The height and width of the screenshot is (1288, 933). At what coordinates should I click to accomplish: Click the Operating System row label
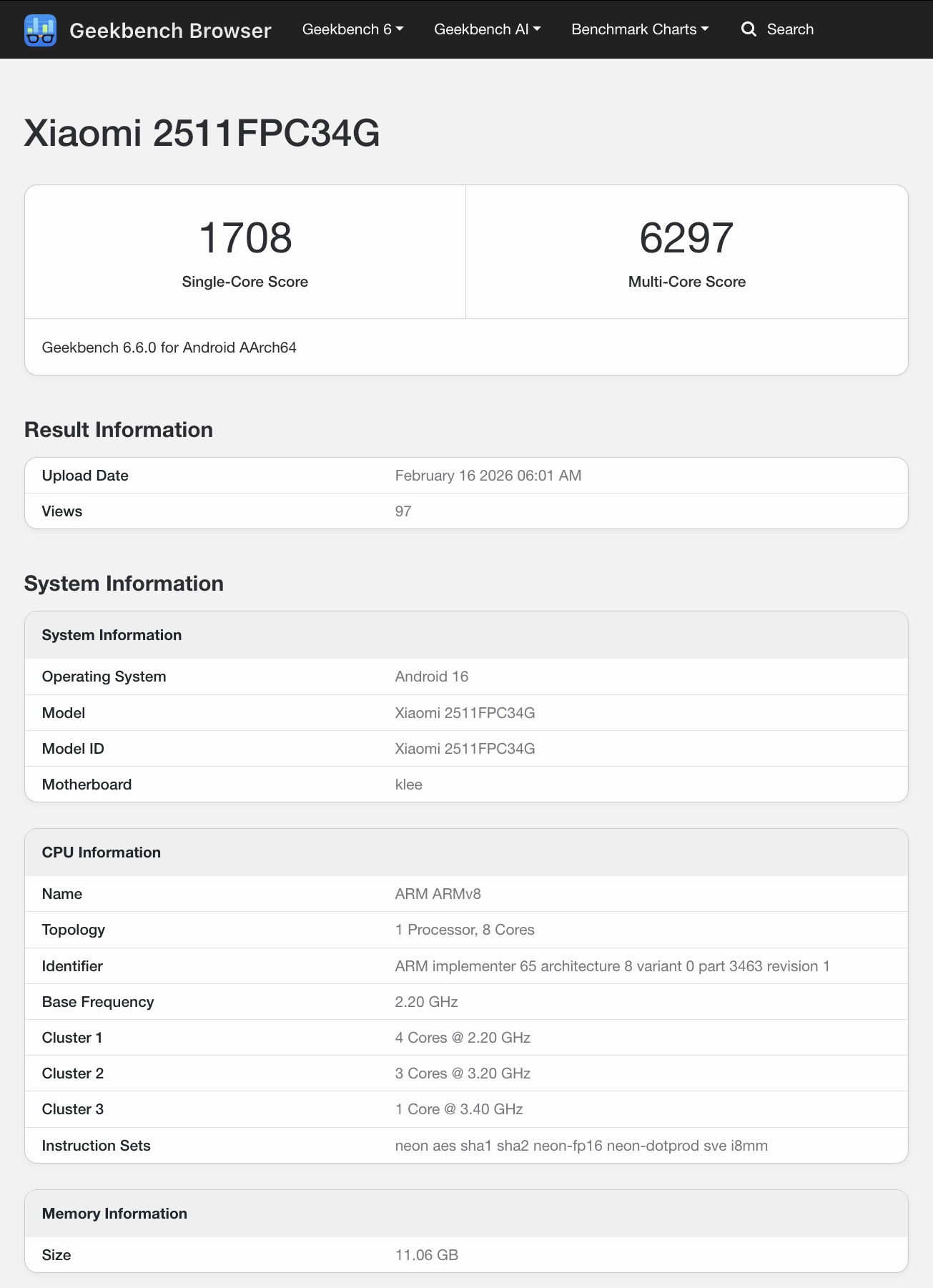[104, 677]
